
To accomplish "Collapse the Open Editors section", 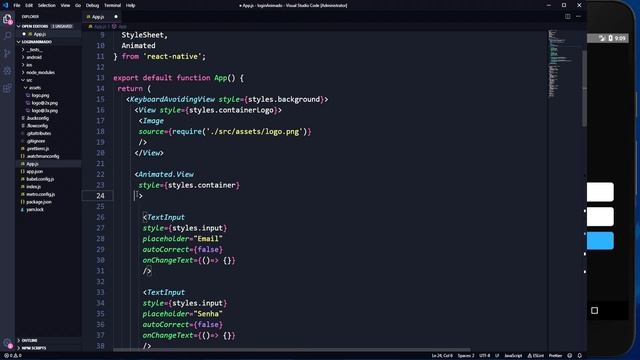I will [48, 26].
